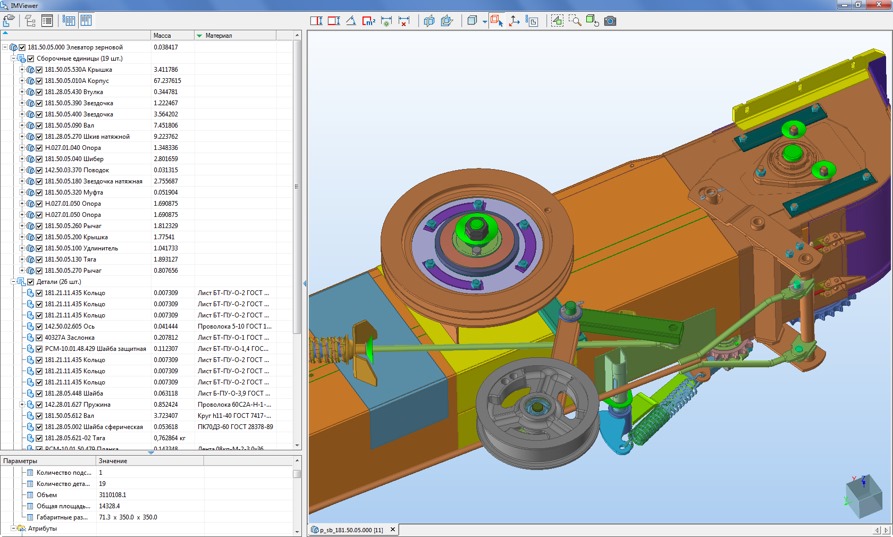Image resolution: width=893 pixels, height=537 pixels.
Task: Switch to the p_sb_181.50.05.000 document tab
Action: (x=351, y=529)
